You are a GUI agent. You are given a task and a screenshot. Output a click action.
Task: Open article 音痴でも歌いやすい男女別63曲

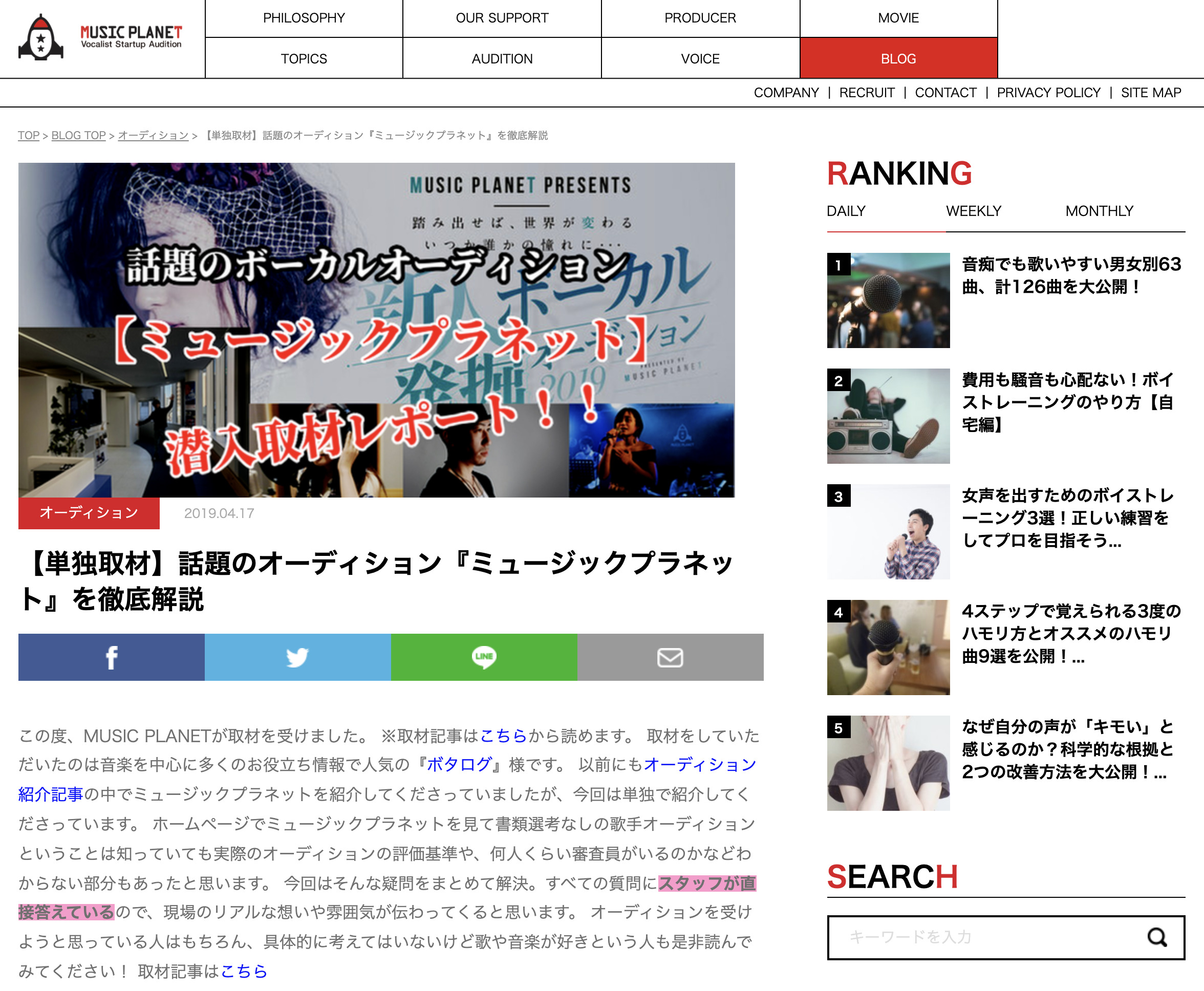tap(1071, 275)
